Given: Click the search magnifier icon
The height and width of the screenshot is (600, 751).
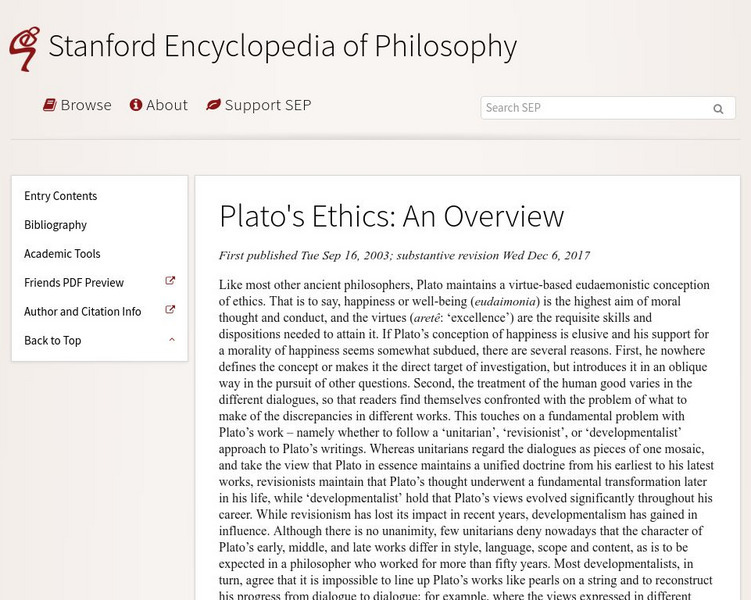Looking at the screenshot, I should tap(718, 109).
